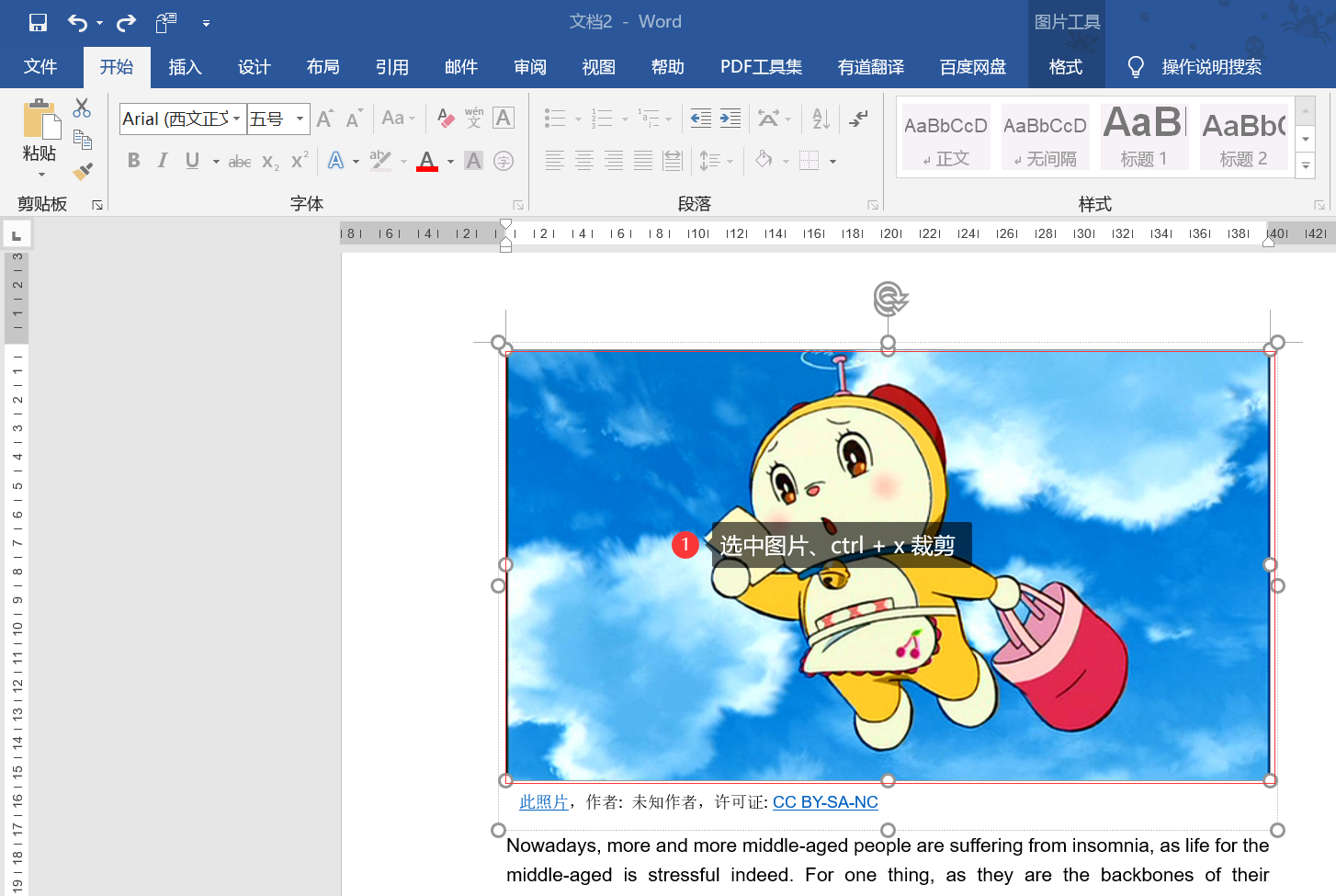Switch to the 插入 Insert tab
This screenshot has width=1336, height=896.
(185, 67)
